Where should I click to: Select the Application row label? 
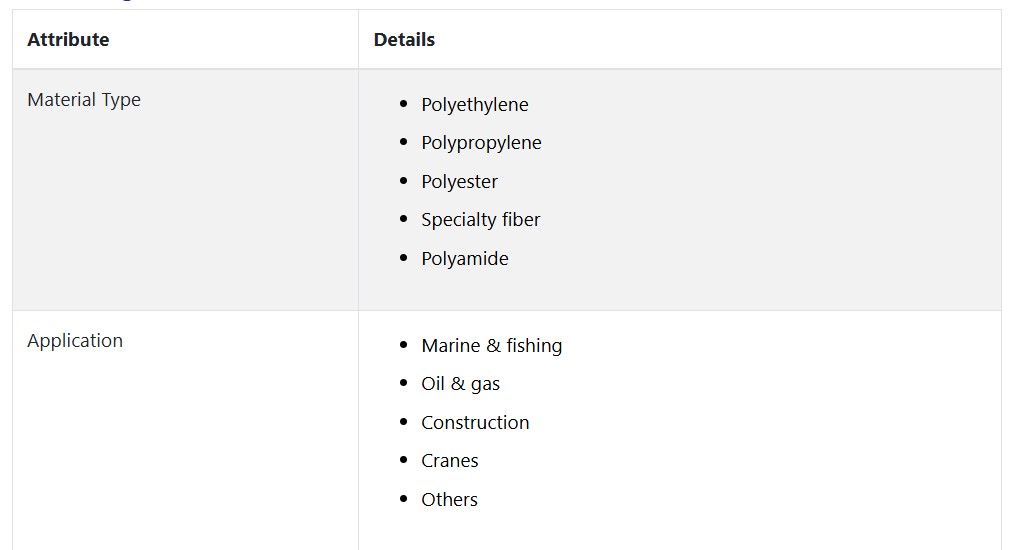click(75, 340)
